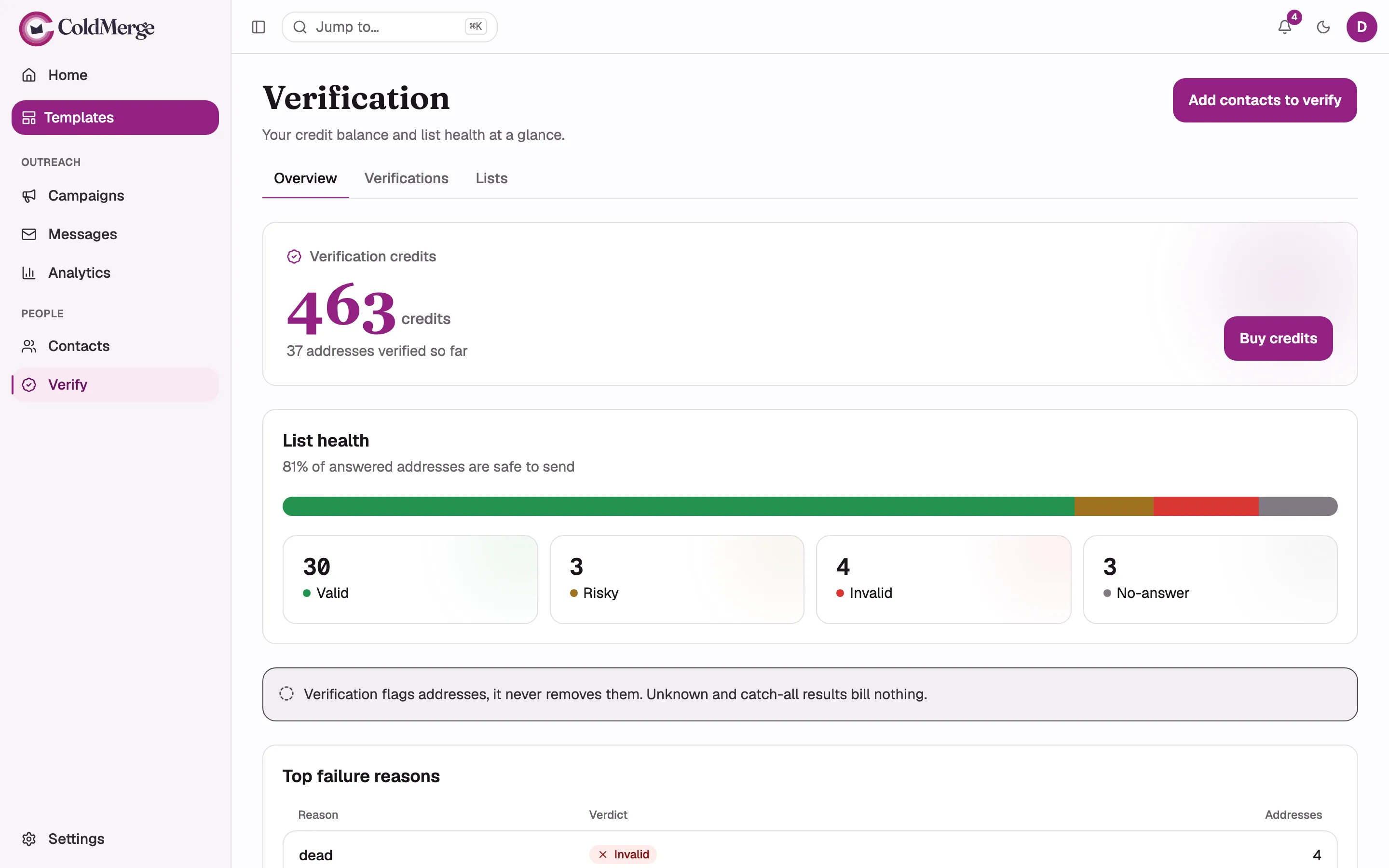Switch to dark mode moon icon

[1323, 27]
